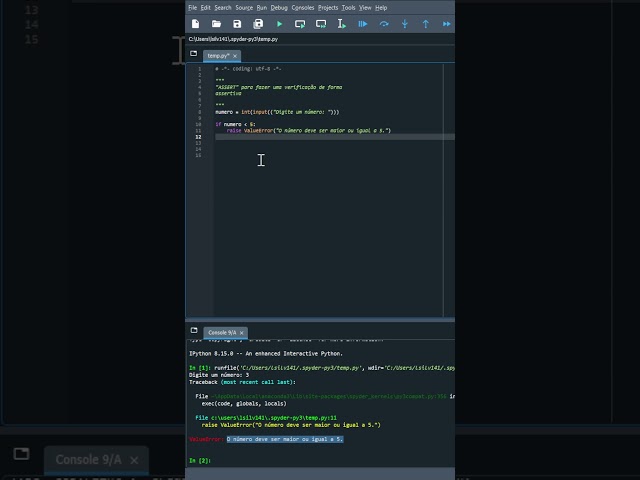Run current cell and advance to next
Image resolution: width=640 pixels, height=480 pixels.
pyautogui.click(x=321, y=24)
